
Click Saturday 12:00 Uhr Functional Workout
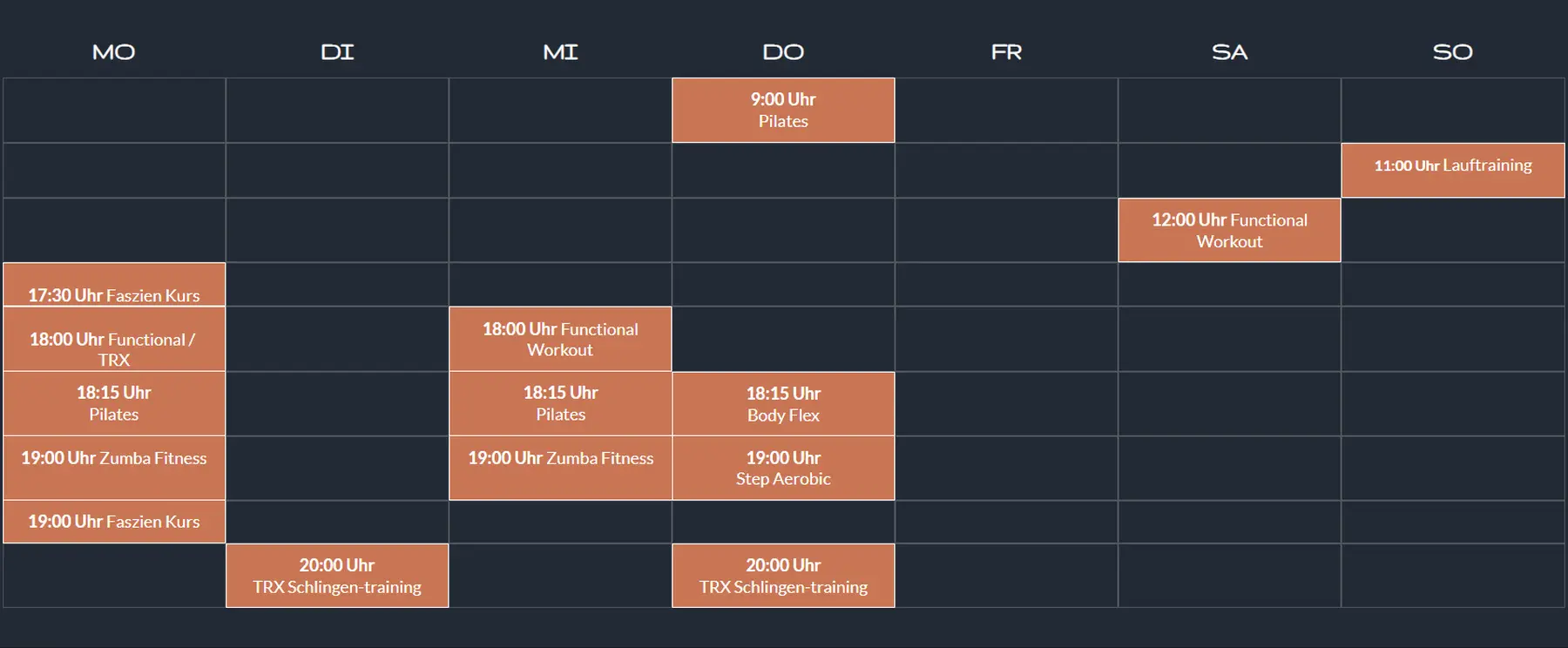pyautogui.click(x=1229, y=231)
